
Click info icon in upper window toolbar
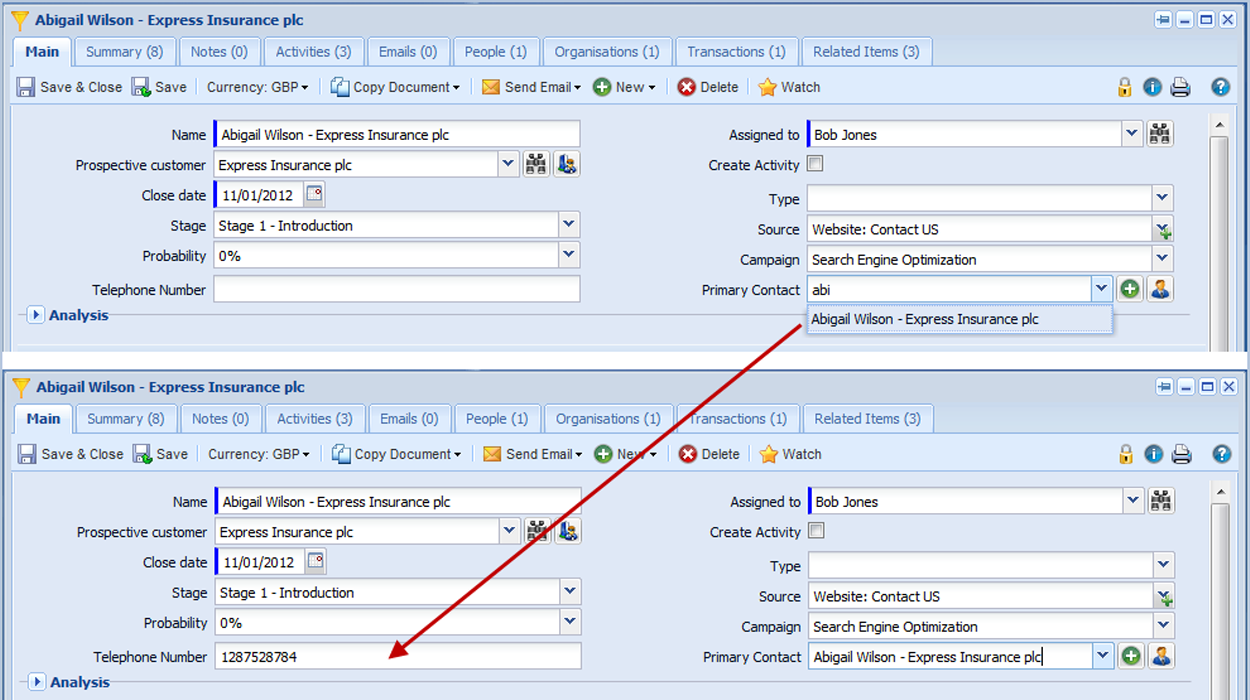(1152, 87)
